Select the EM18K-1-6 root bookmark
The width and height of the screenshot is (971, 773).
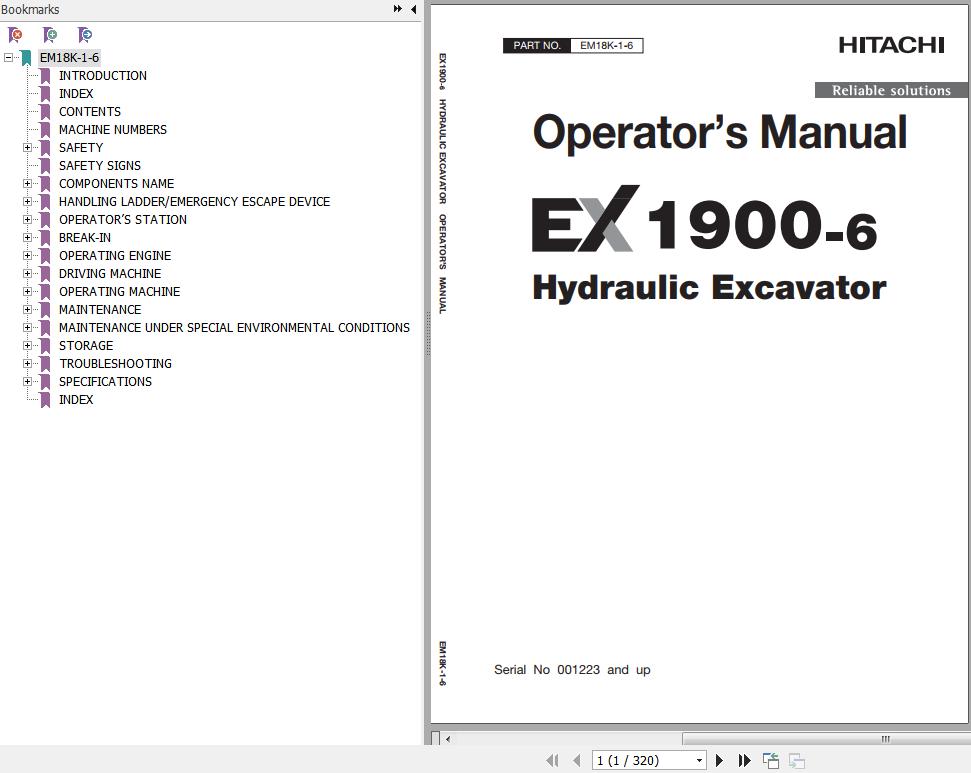click(69, 58)
